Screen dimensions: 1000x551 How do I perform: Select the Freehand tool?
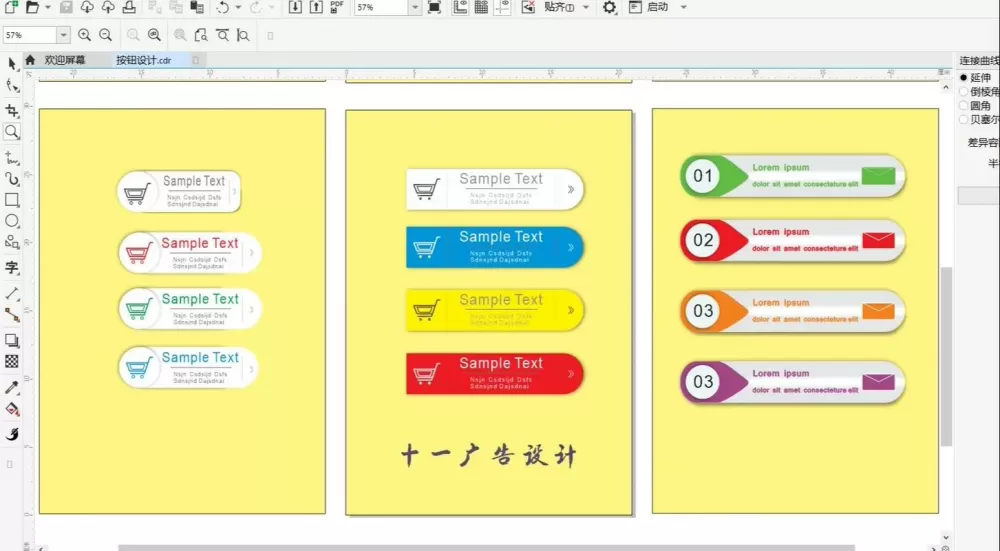coord(12,157)
